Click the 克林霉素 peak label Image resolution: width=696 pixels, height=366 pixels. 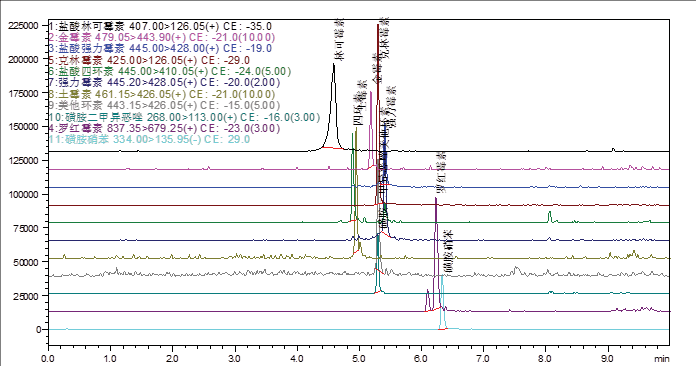click(x=387, y=38)
